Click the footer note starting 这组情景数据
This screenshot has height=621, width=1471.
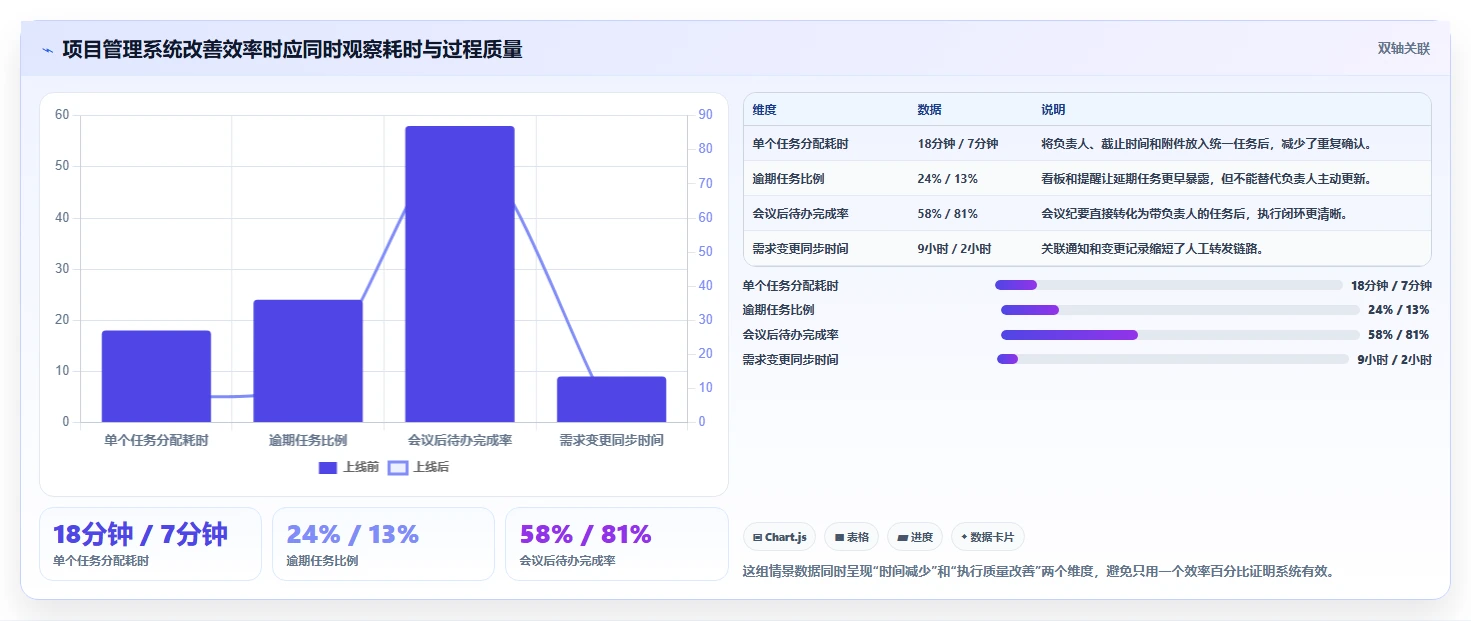[1039, 572]
